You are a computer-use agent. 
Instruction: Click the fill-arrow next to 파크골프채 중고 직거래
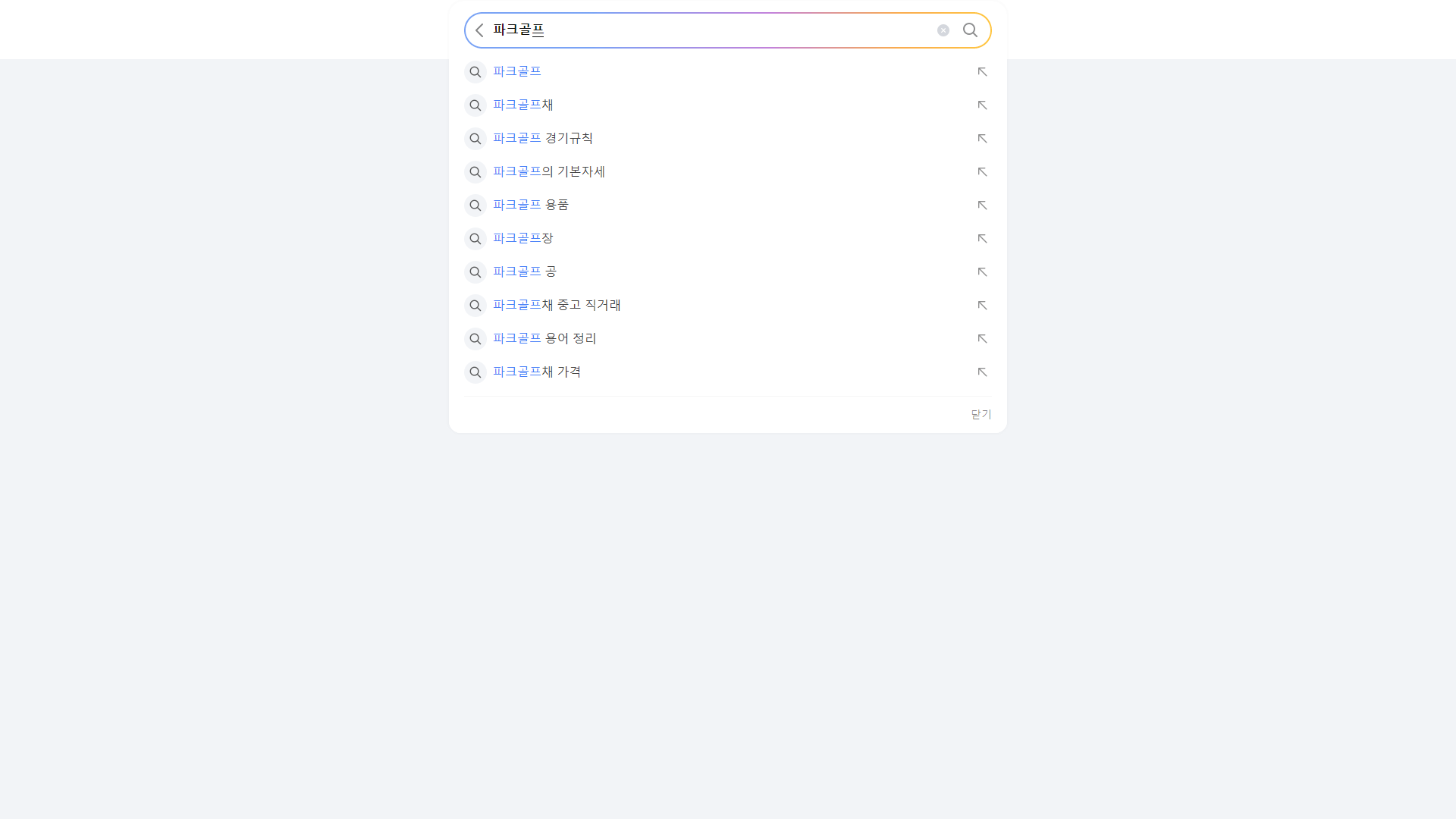(981, 305)
